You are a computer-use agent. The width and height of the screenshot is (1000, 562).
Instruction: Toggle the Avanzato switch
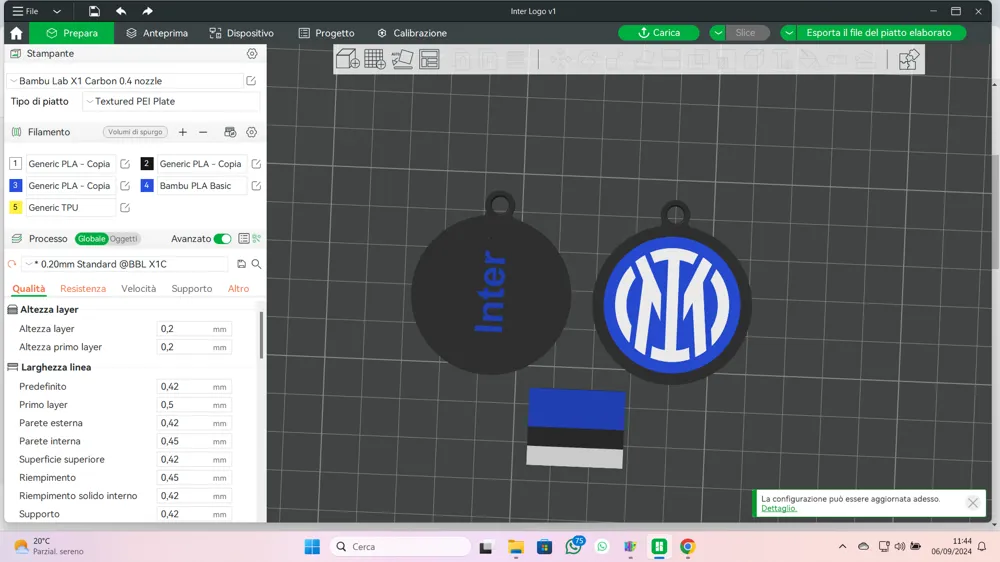[x=222, y=239]
